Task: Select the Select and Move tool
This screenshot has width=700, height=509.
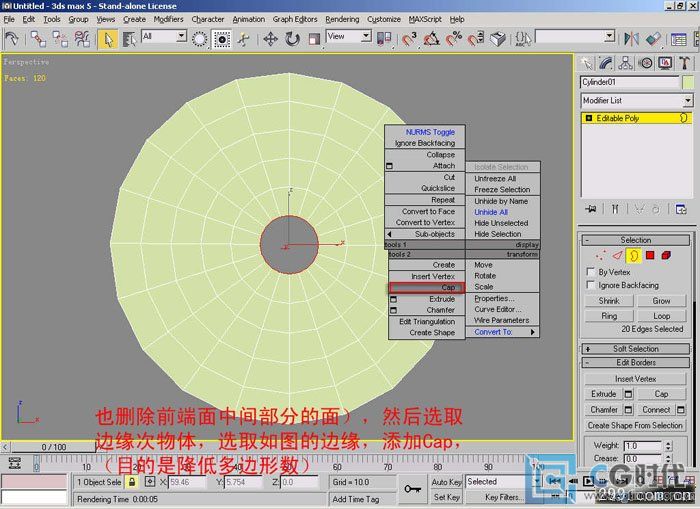Action: point(270,39)
